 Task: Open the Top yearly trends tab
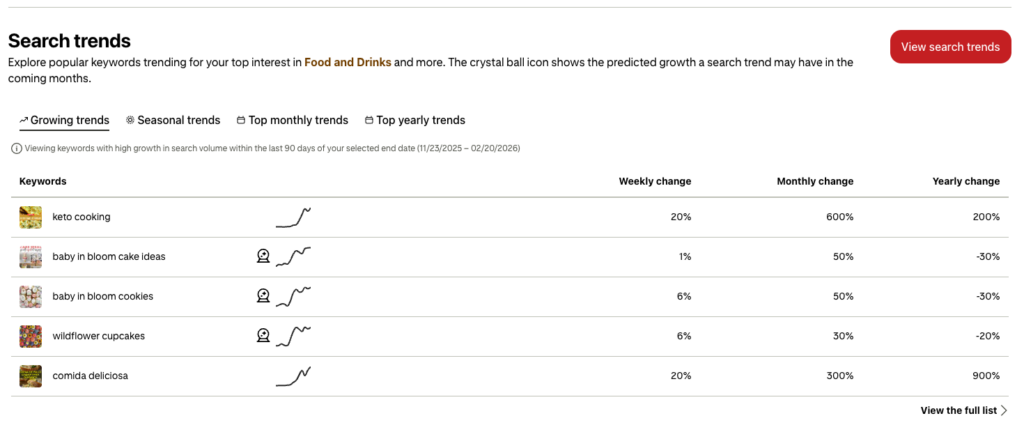[x=415, y=120]
